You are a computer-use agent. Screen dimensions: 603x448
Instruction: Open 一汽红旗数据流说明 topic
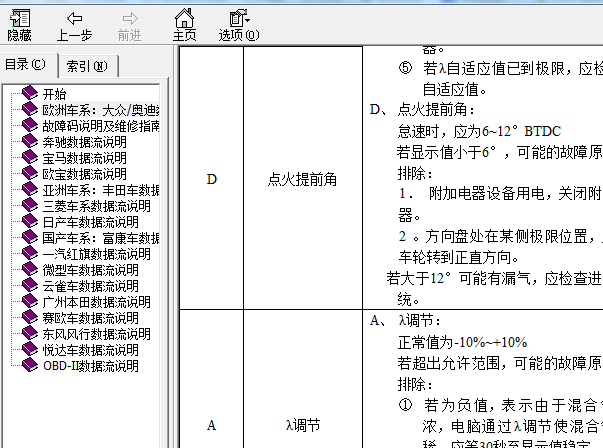[x=96, y=254]
